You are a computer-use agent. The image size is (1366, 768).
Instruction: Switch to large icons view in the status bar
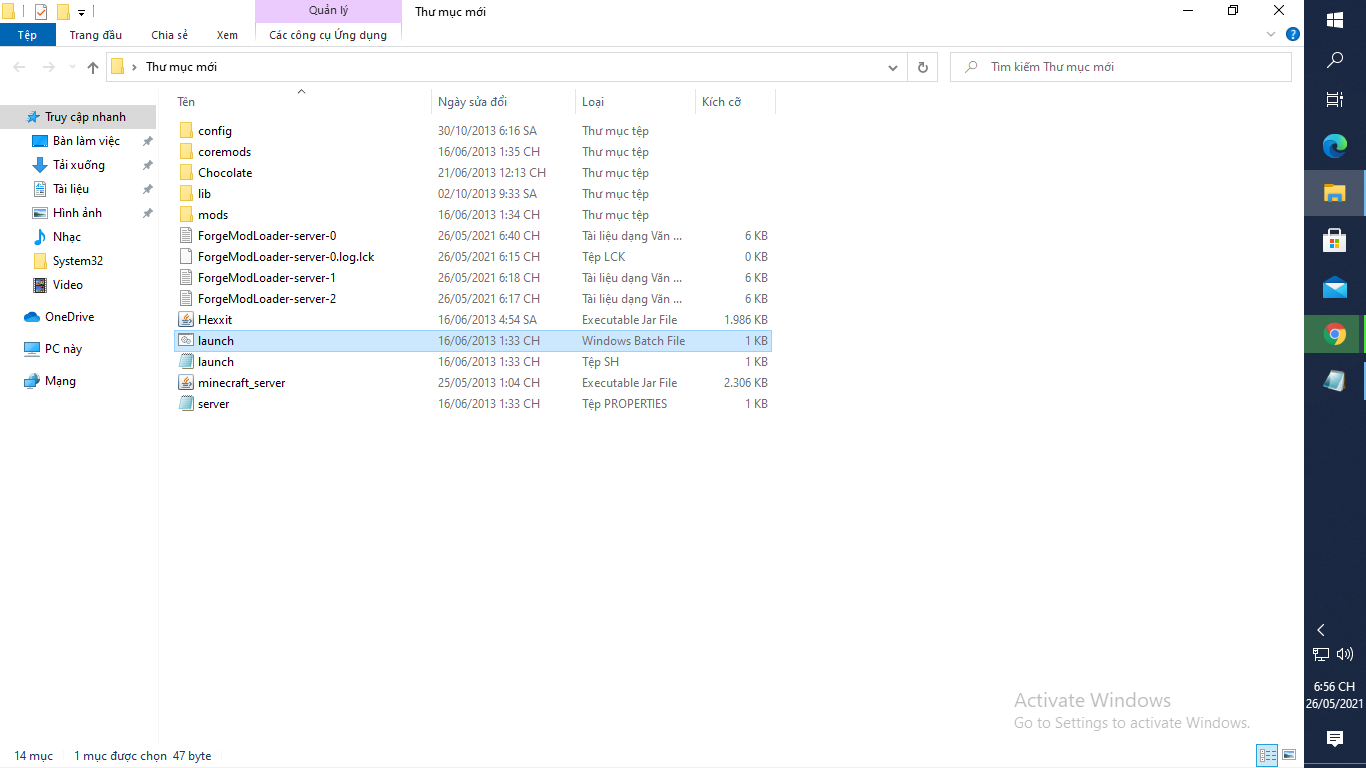coord(1289,755)
